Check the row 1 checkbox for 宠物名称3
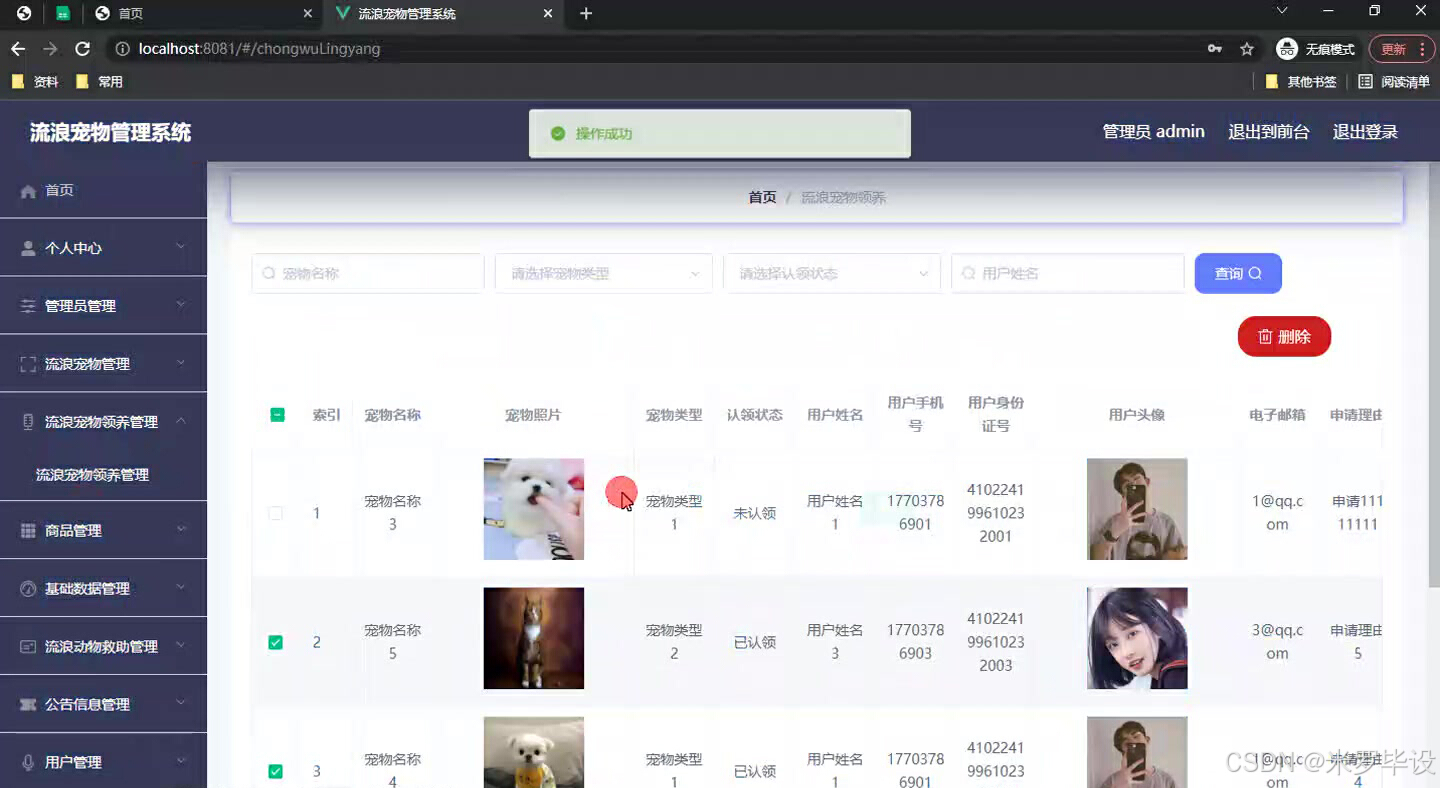The height and width of the screenshot is (788, 1440). pyautogui.click(x=276, y=513)
